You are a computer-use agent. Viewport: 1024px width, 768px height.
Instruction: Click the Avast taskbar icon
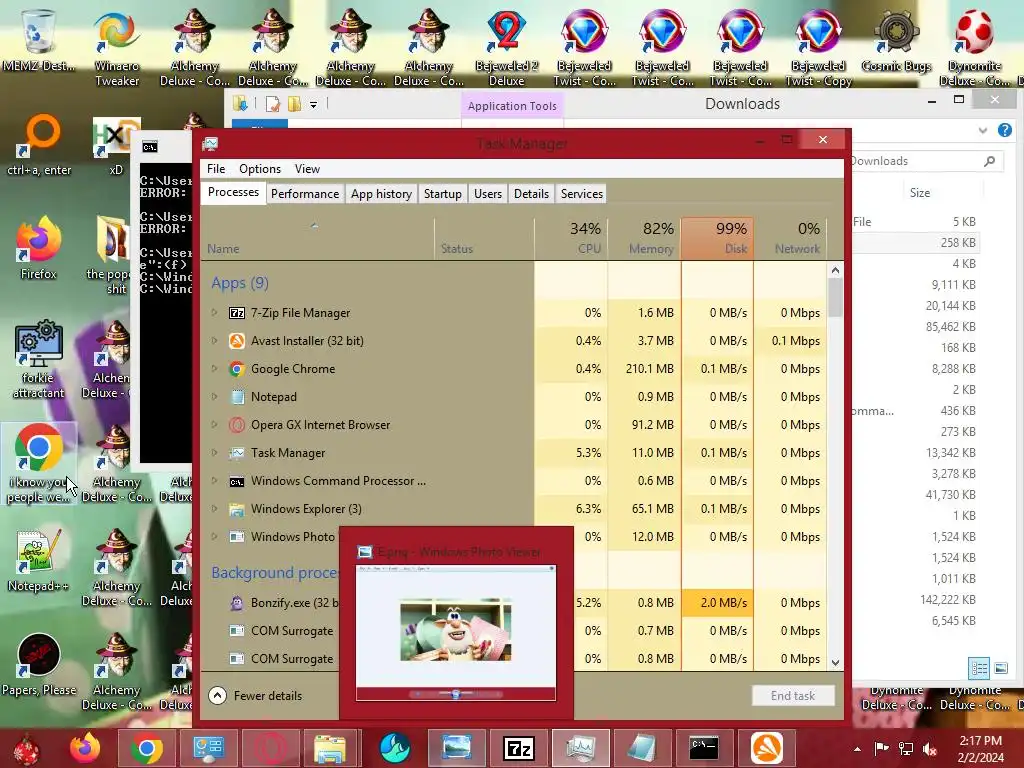[x=766, y=748]
